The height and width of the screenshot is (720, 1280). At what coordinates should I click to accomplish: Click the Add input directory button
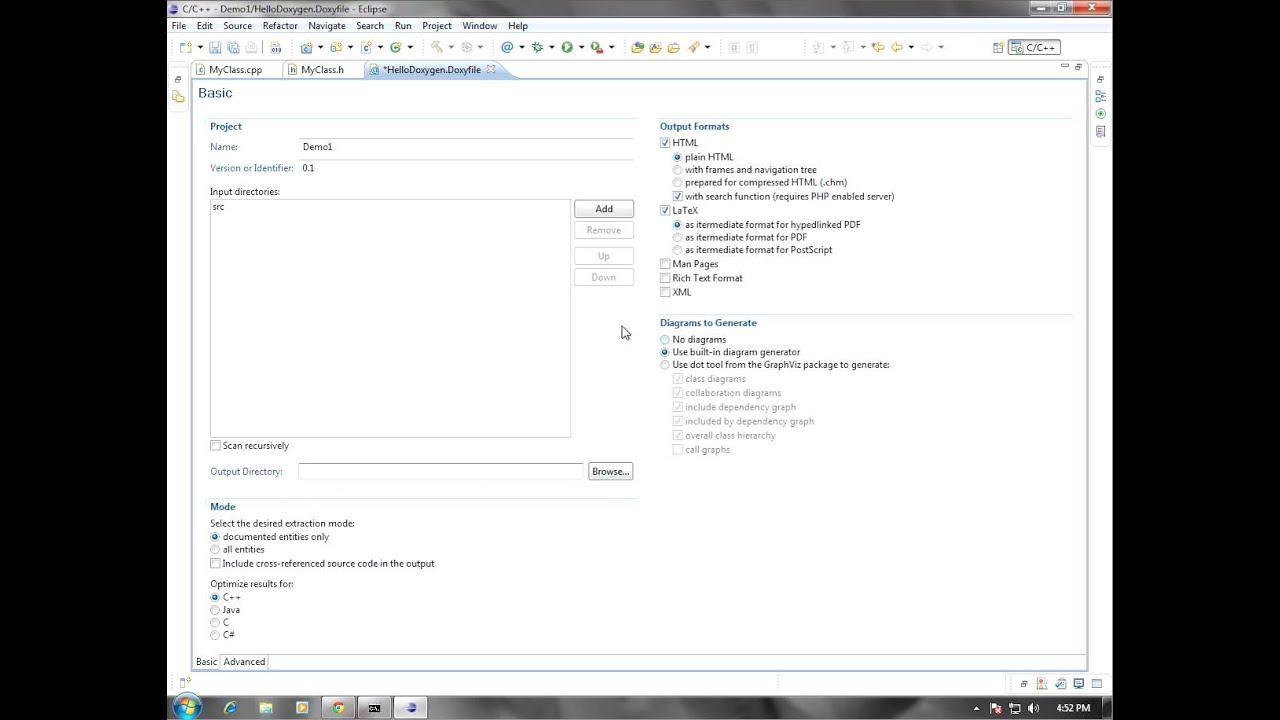click(604, 209)
